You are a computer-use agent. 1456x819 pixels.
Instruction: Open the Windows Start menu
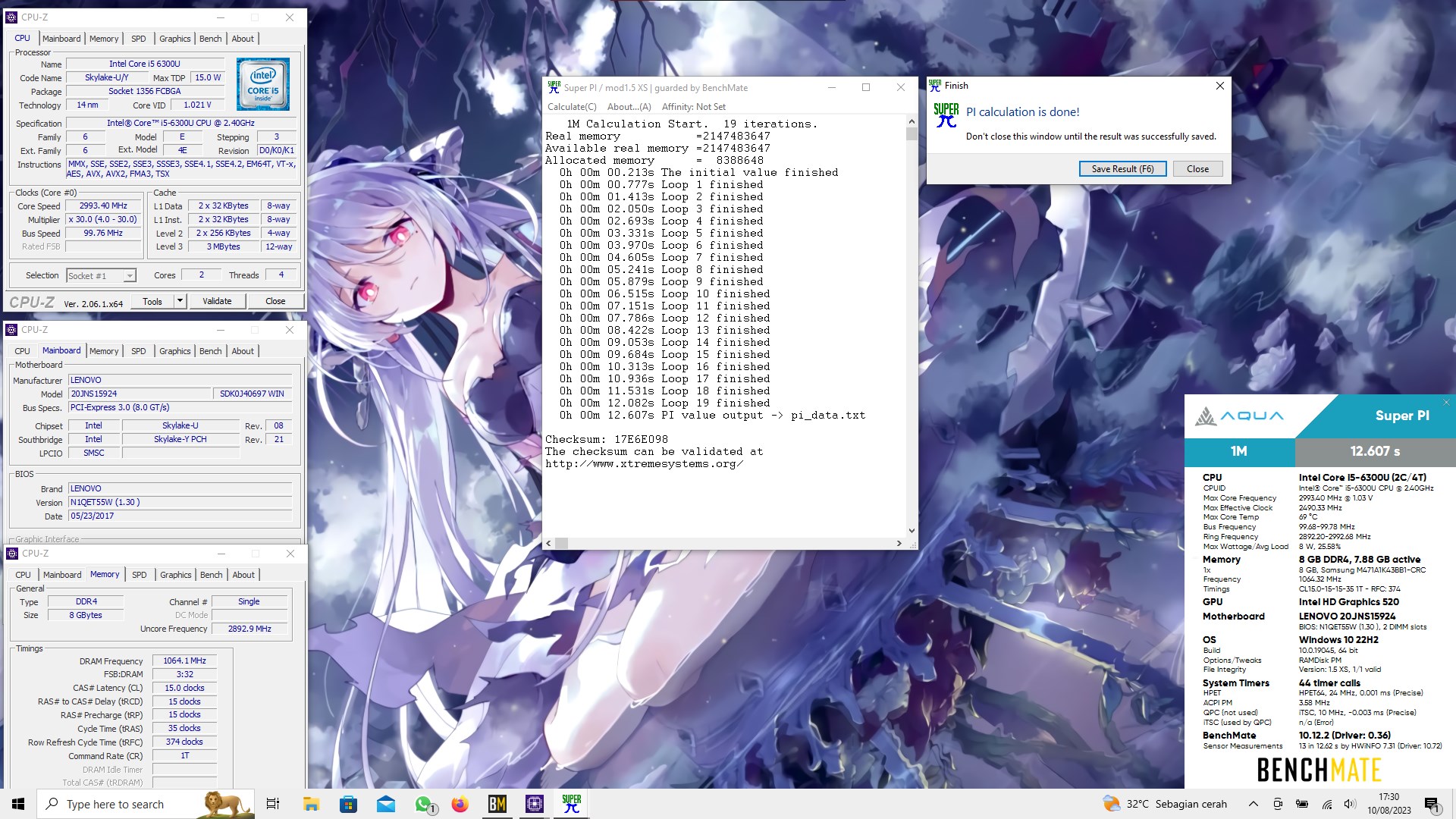(x=18, y=804)
